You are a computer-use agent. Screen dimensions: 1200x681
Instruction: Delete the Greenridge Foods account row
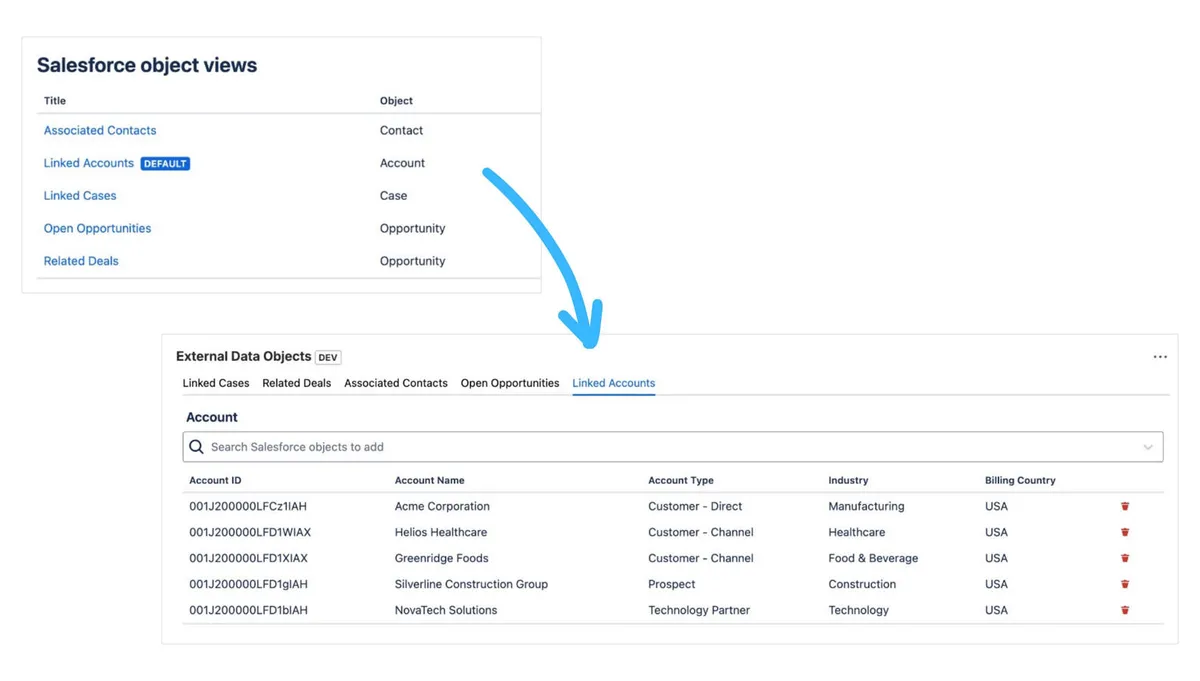[x=1125, y=558]
